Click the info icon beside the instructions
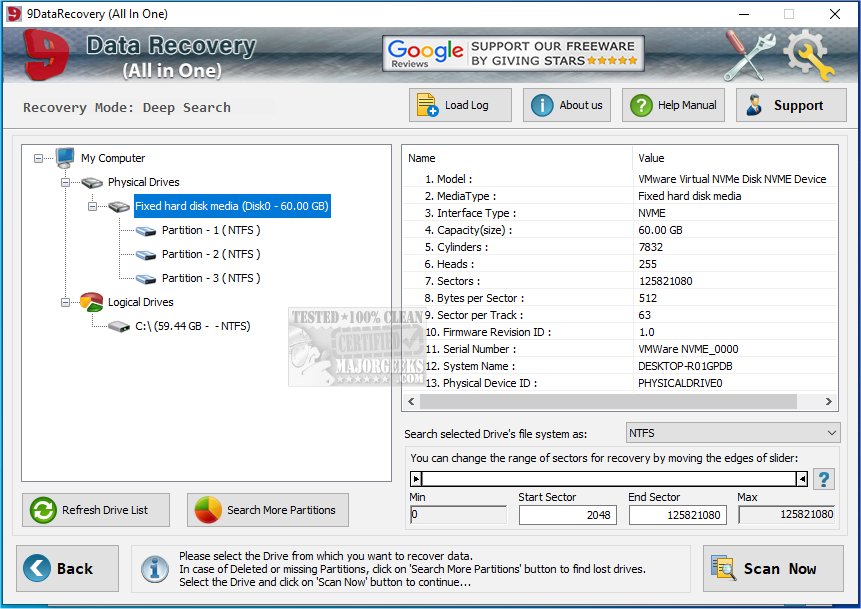861x609 pixels. (155, 569)
